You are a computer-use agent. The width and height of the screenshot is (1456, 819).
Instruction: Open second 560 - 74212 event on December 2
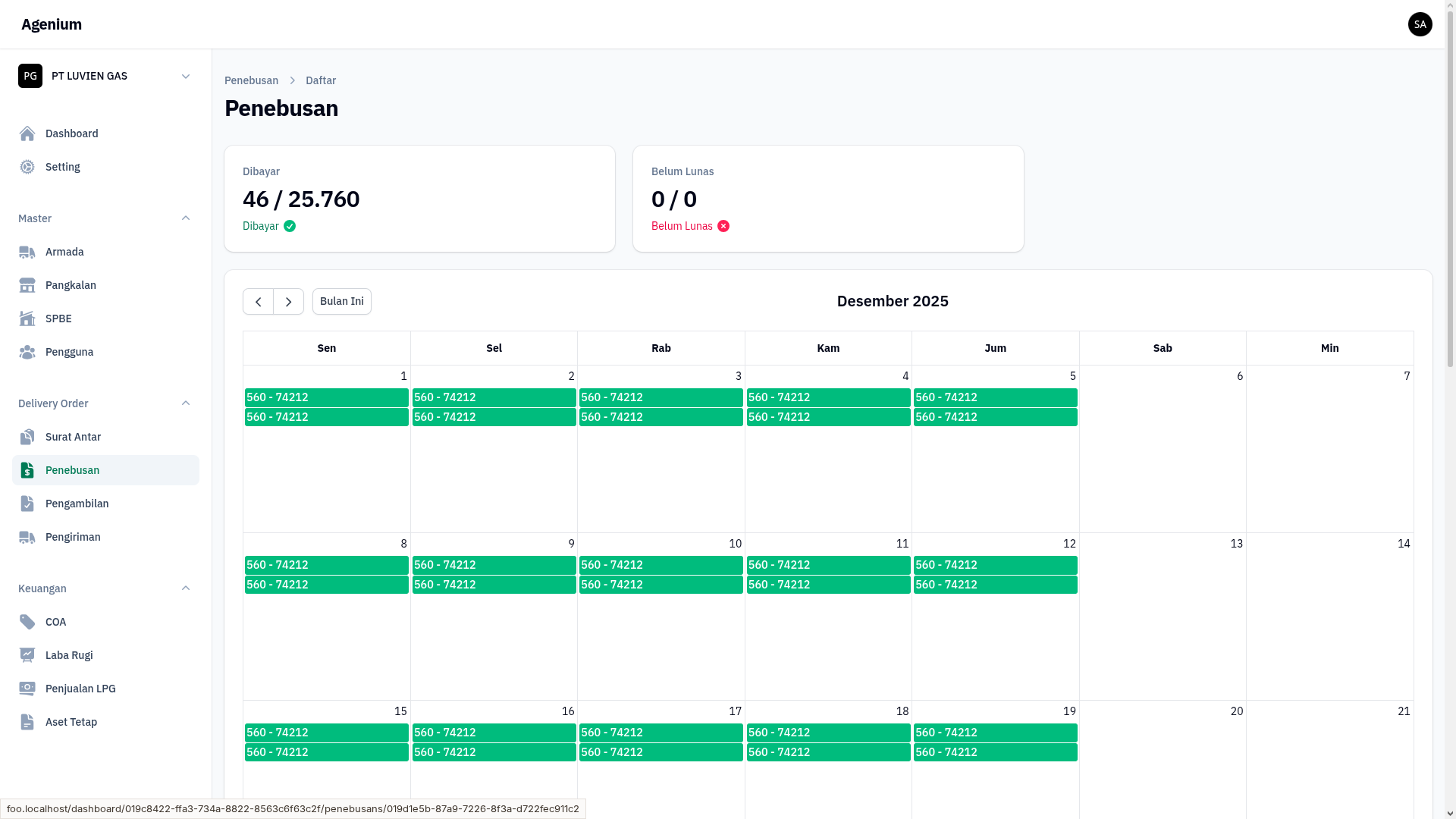click(494, 417)
